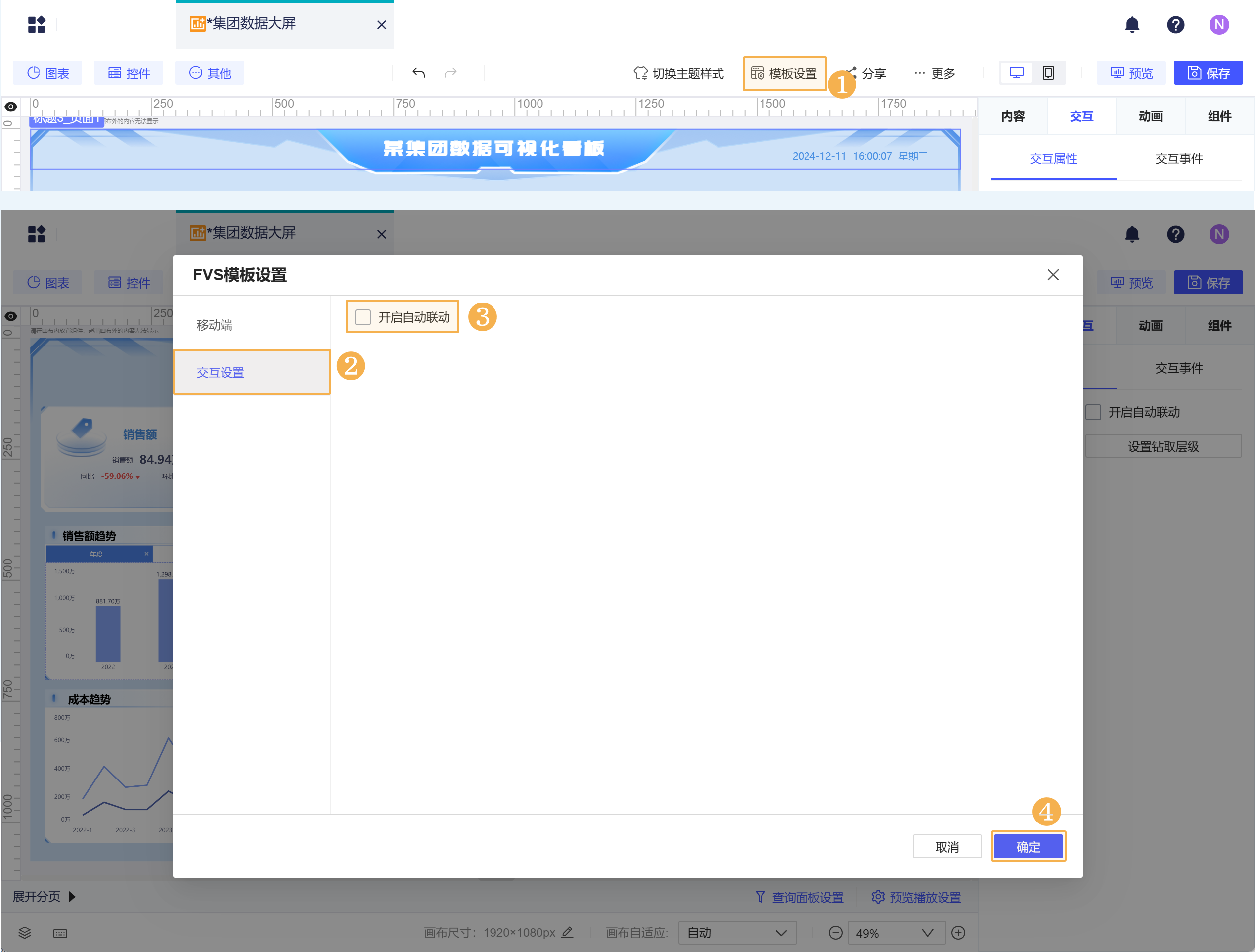
Task: Click the dimmed bell icon behind the dialog
Action: 1132,234
